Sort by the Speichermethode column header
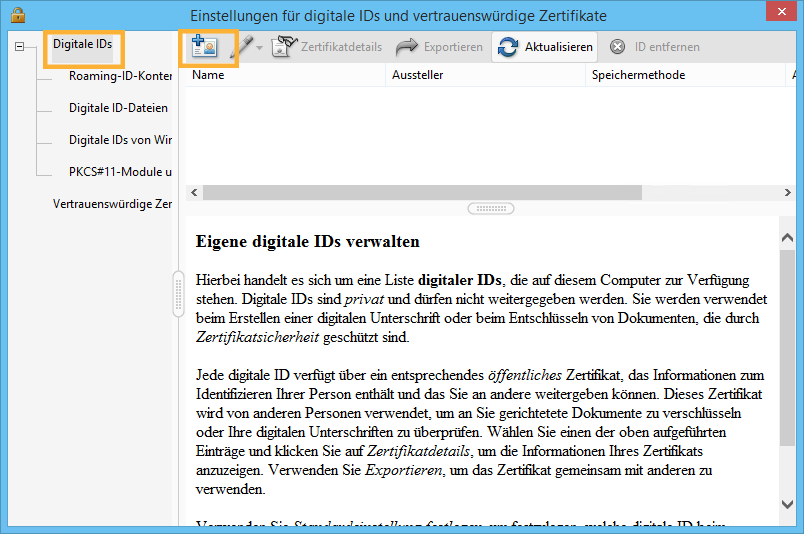804x534 pixels. (685, 75)
